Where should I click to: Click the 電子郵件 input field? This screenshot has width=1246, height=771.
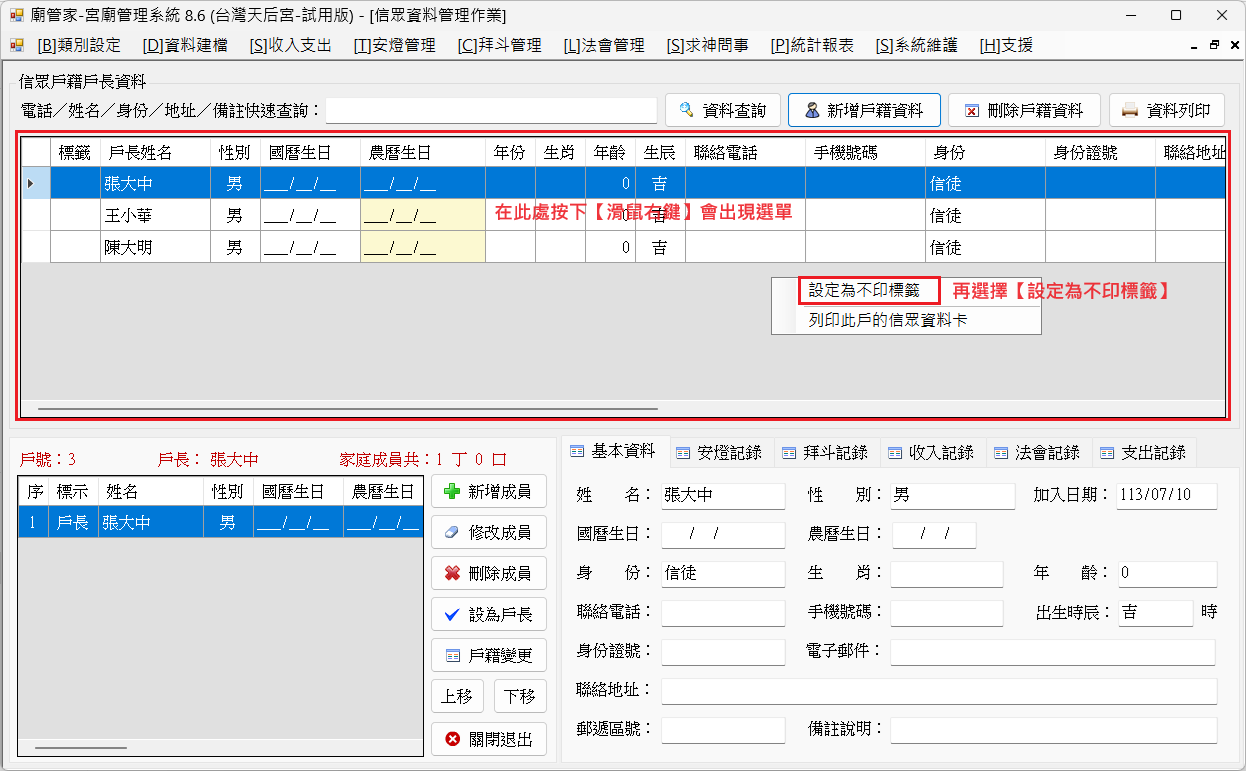tap(1053, 652)
